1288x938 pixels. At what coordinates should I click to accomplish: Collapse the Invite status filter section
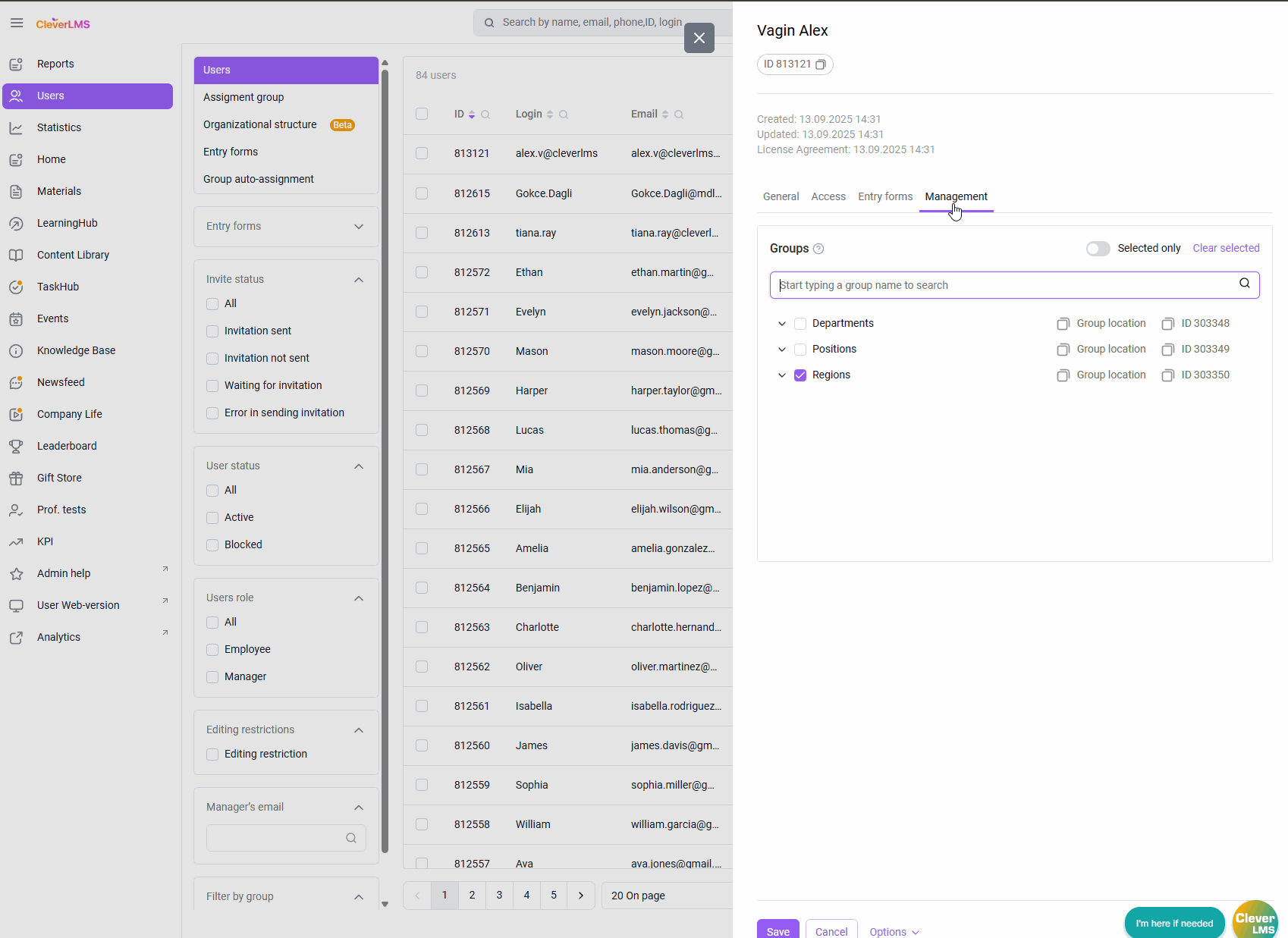click(x=359, y=280)
